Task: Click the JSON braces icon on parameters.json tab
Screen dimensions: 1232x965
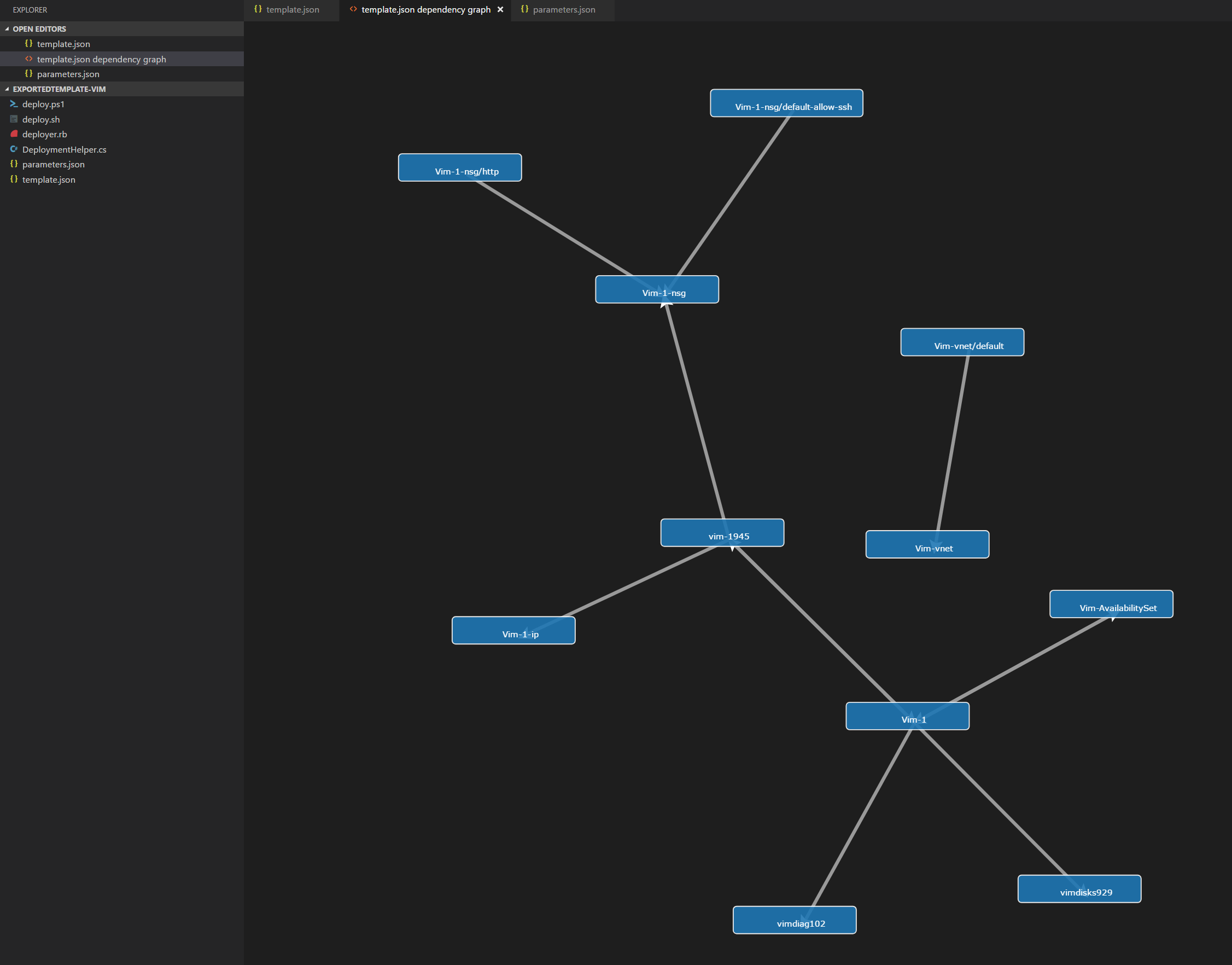Action: 524,9
